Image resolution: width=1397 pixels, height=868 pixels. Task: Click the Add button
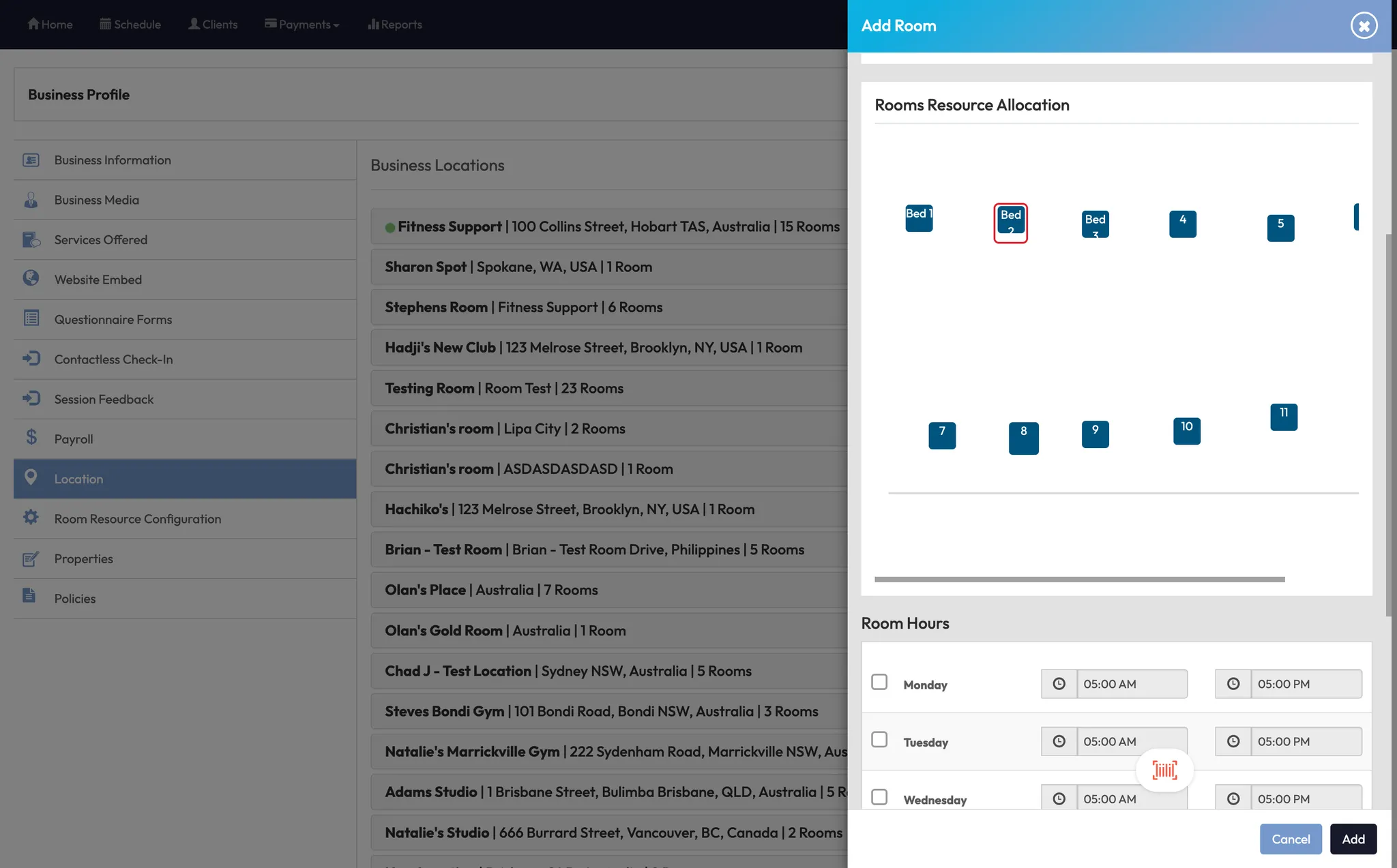click(1353, 839)
